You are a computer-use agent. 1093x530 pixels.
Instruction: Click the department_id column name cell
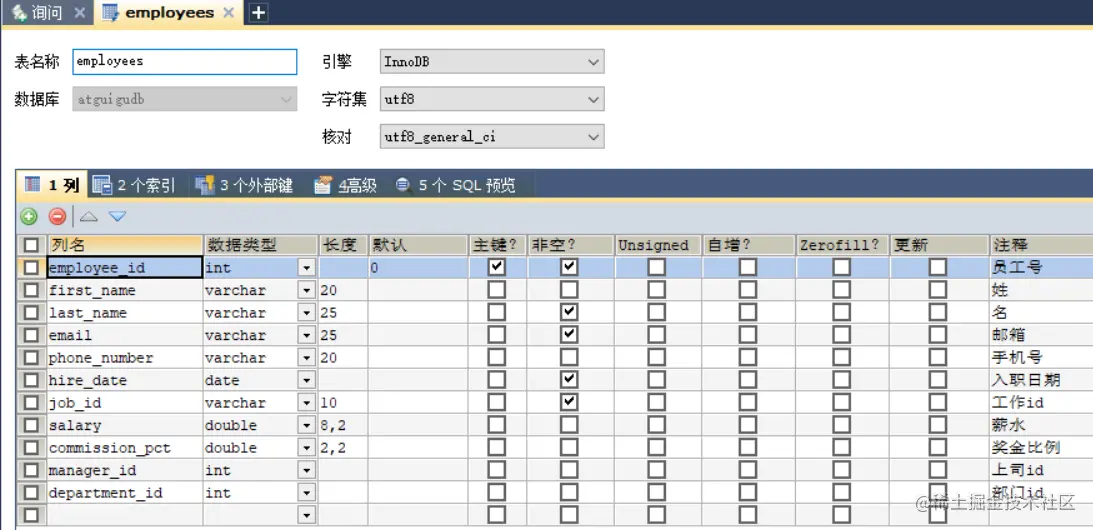coord(125,492)
